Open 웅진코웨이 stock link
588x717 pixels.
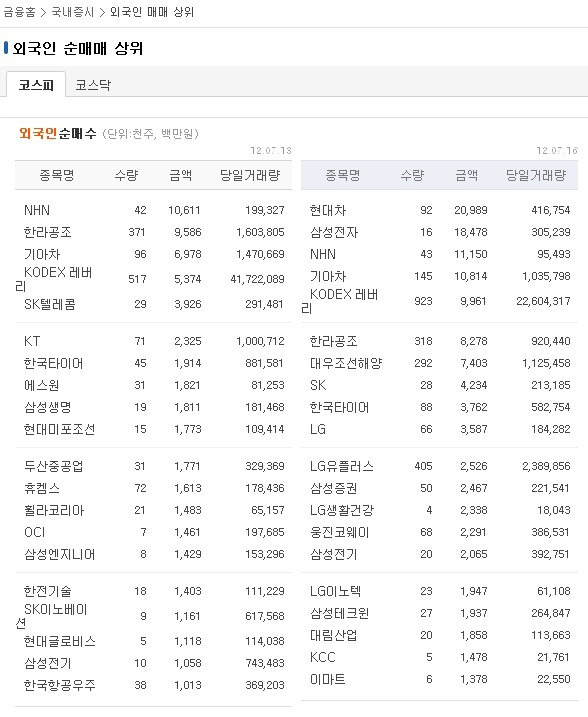pyautogui.click(x=339, y=532)
